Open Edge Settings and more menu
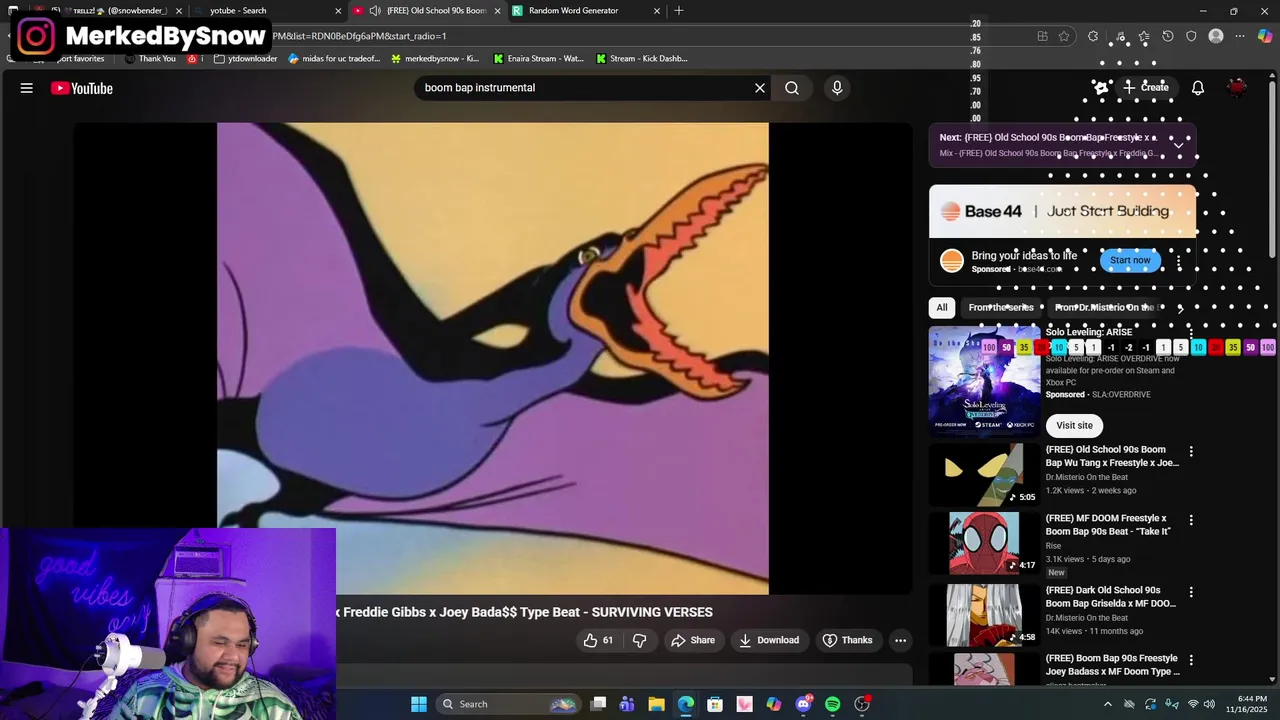 click(x=1240, y=36)
